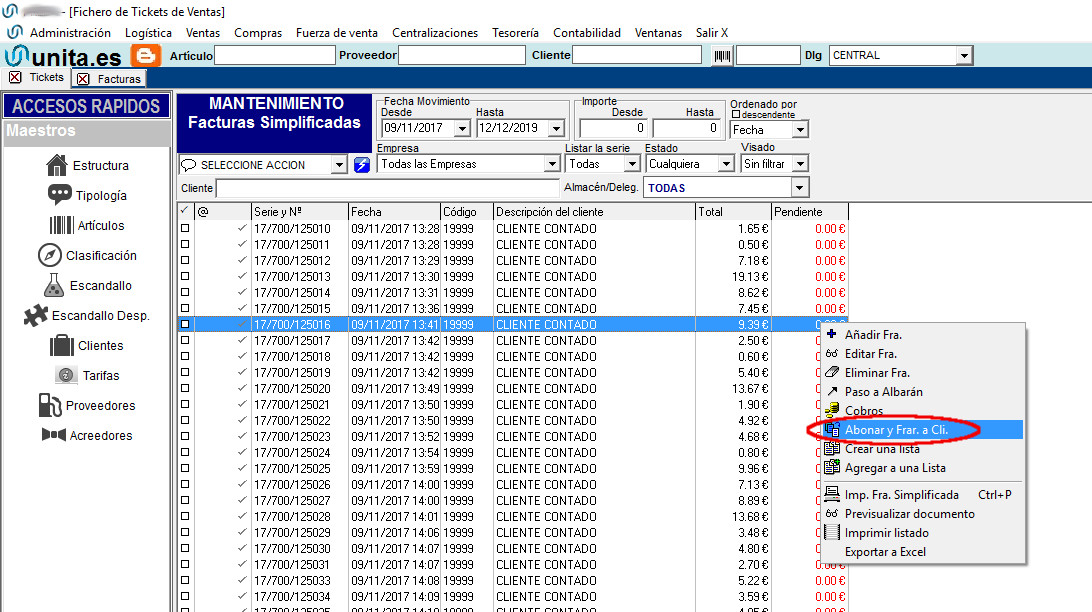Image resolution: width=1092 pixels, height=612 pixels.
Task: Open the Visado Sin filtrar dropdown
Action: 800,164
